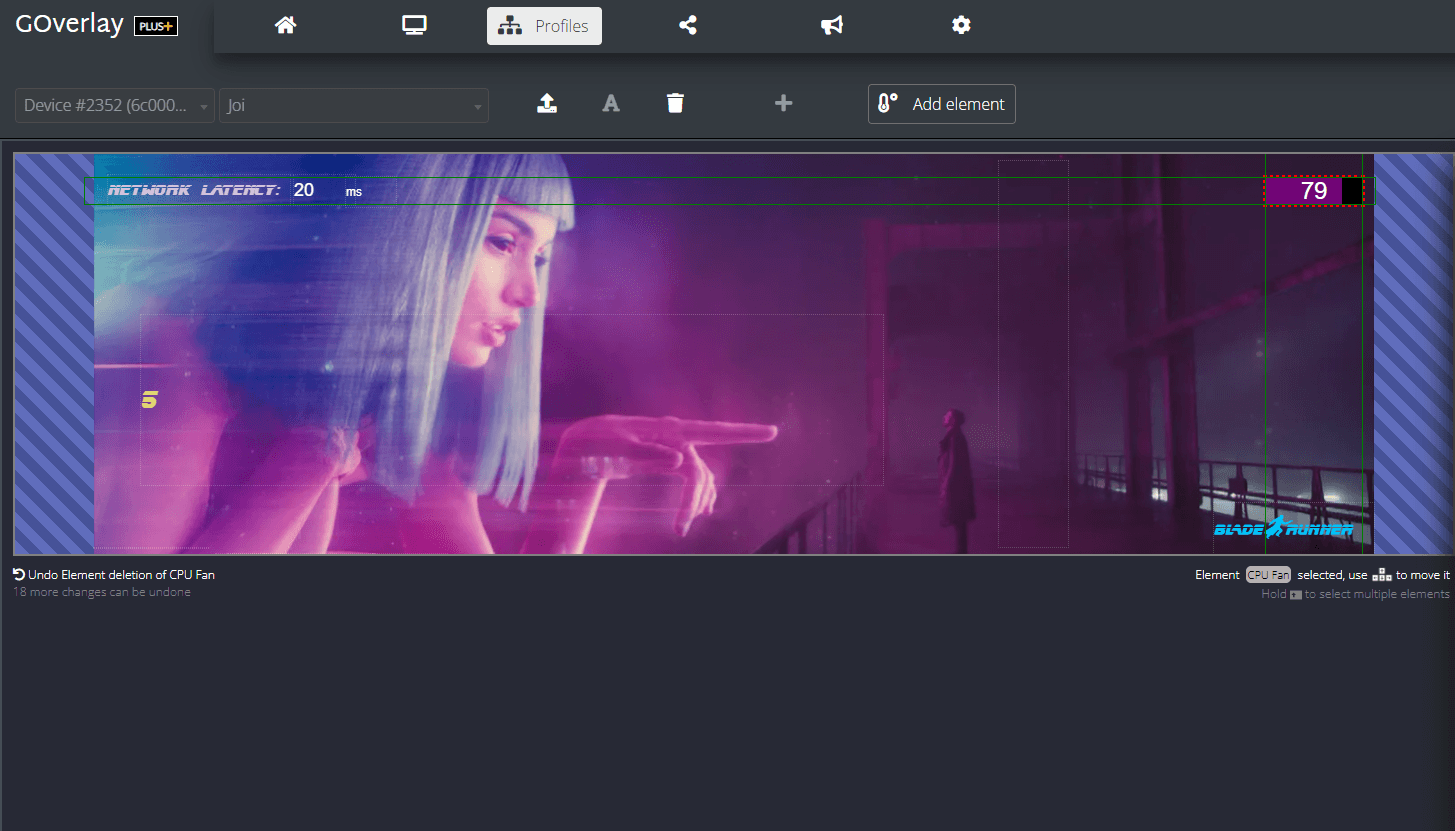Select the selected CPU Fan element showing 79
The image size is (1455, 831).
point(1313,191)
